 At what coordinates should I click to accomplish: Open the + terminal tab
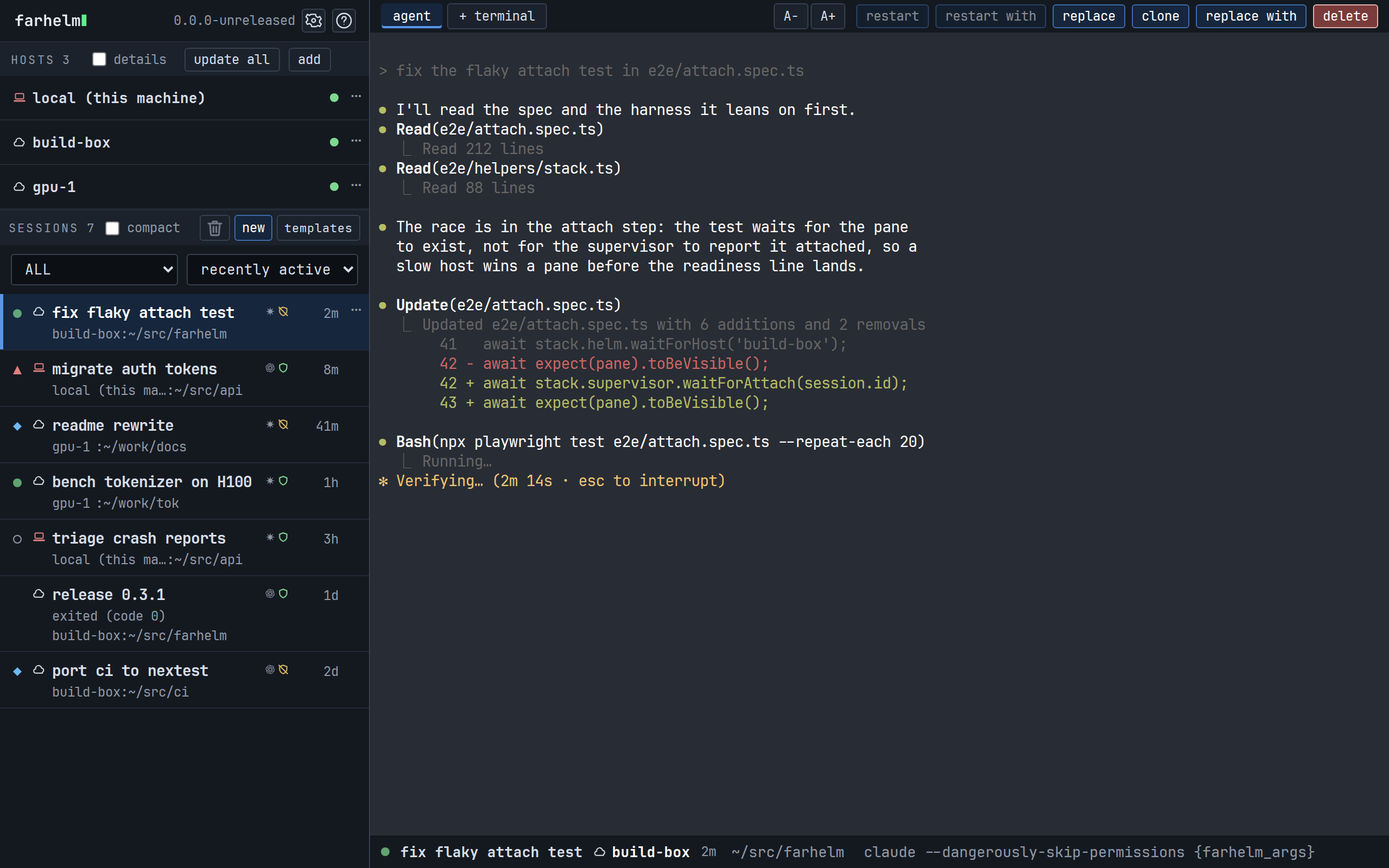pyautogui.click(x=496, y=16)
